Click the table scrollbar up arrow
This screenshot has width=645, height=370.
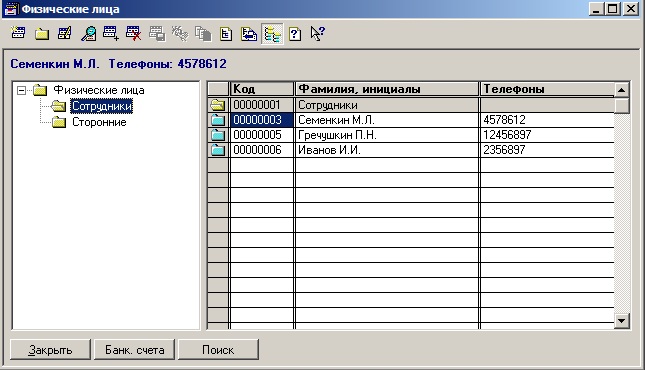pos(622,89)
